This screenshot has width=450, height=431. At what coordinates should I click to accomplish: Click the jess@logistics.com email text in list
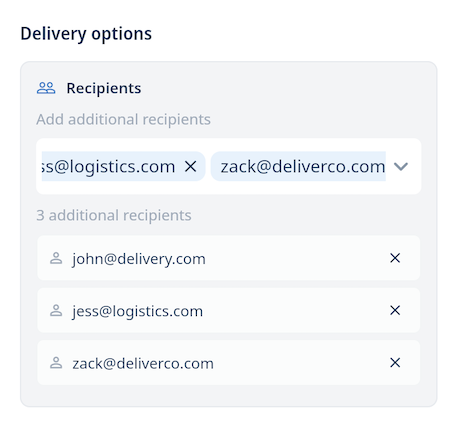click(138, 311)
